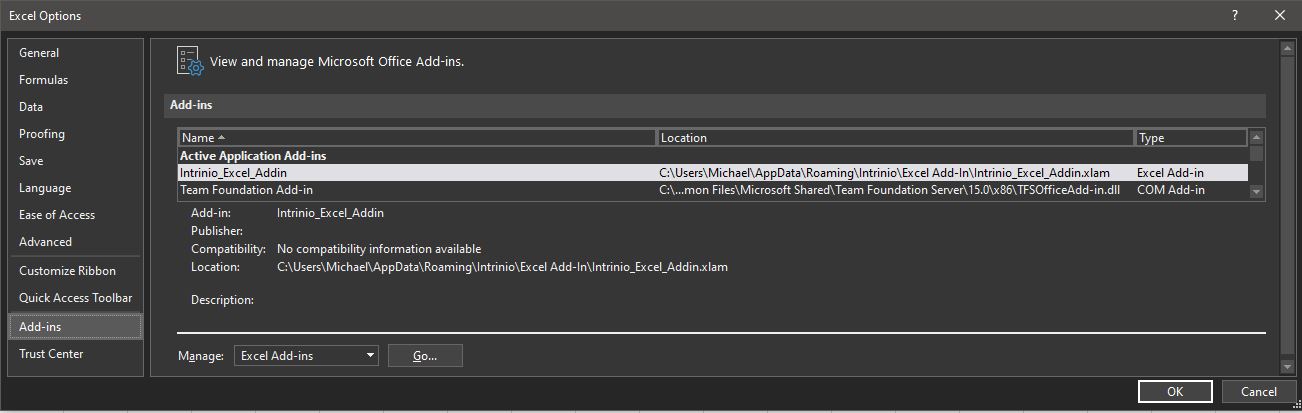Image resolution: width=1302 pixels, height=413 pixels.
Task: Open the Manage Excel Add-ins dropdown
Action: pyautogui.click(x=306, y=355)
